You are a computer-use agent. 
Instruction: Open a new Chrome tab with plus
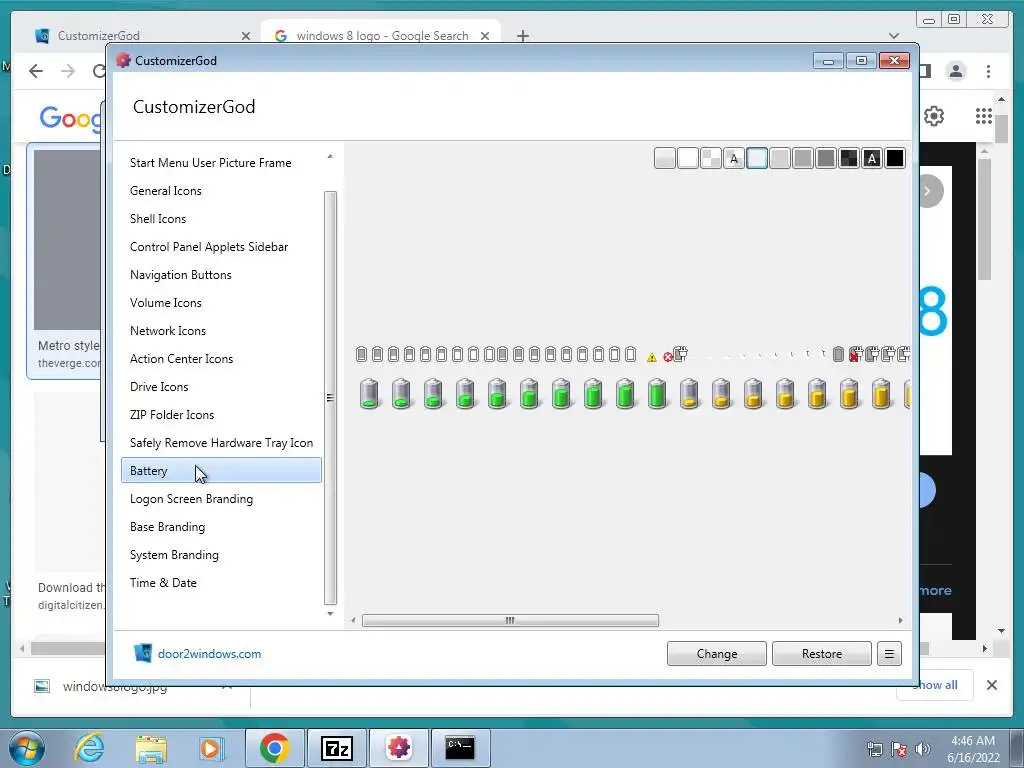click(x=522, y=36)
